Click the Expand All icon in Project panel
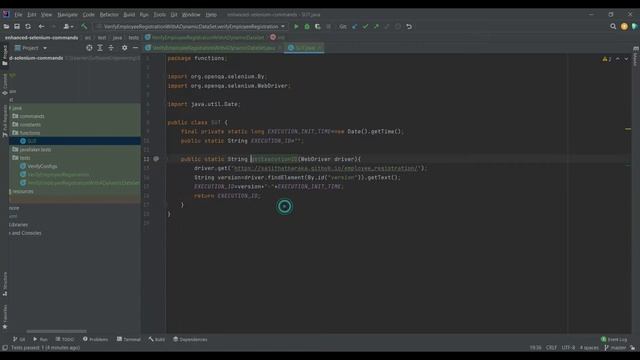 tap(100, 48)
